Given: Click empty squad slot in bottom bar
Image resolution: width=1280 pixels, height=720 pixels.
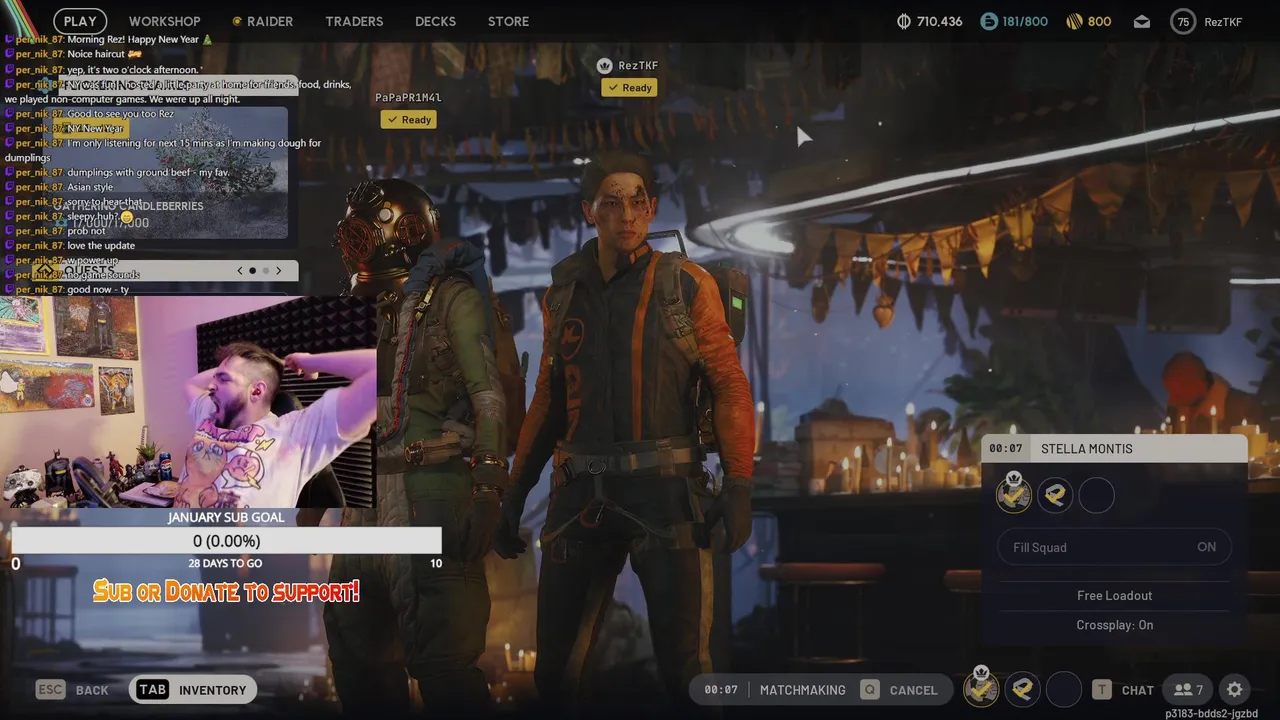Looking at the screenshot, I should click(1064, 689).
